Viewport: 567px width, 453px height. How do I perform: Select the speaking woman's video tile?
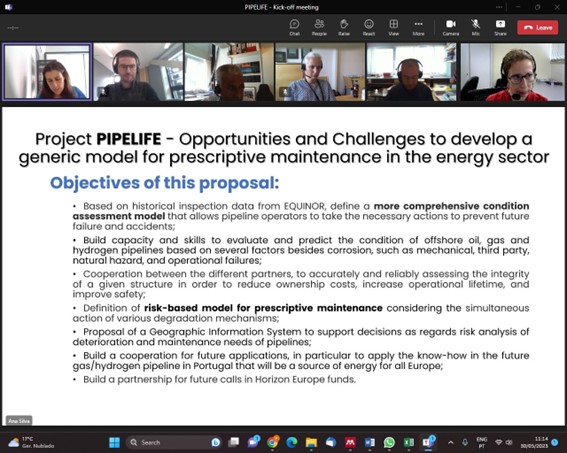coord(47,72)
